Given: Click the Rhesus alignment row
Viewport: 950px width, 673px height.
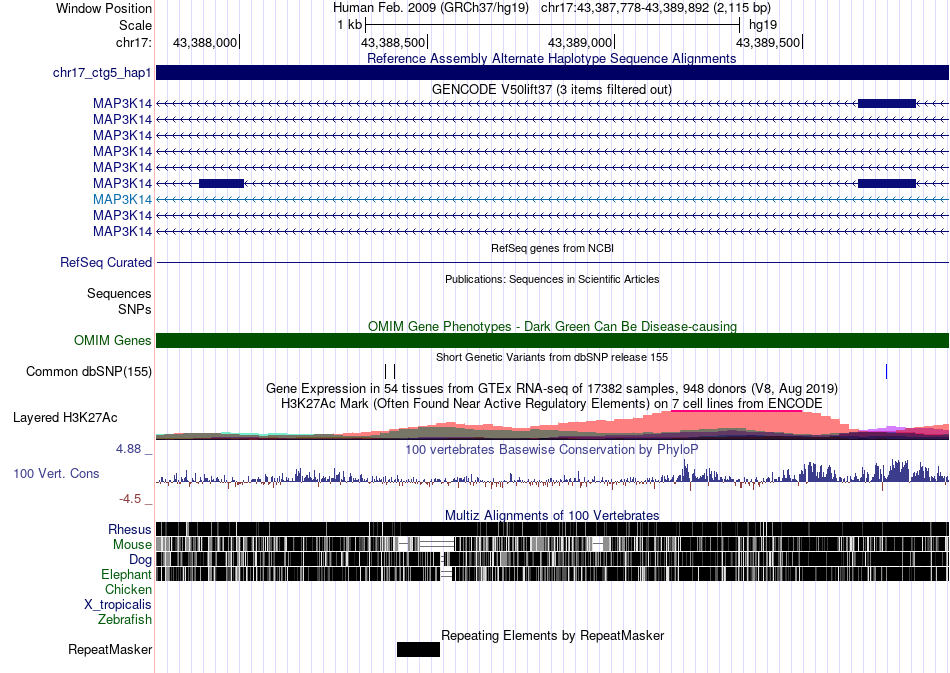Looking at the screenshot, I should tap(552, 529).
